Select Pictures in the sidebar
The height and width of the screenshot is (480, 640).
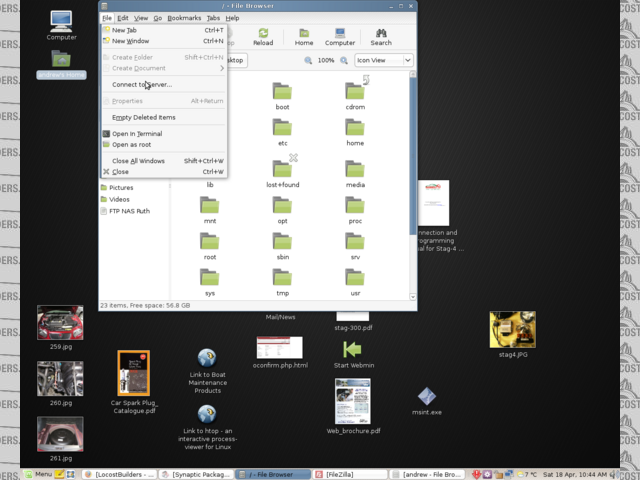121,187
